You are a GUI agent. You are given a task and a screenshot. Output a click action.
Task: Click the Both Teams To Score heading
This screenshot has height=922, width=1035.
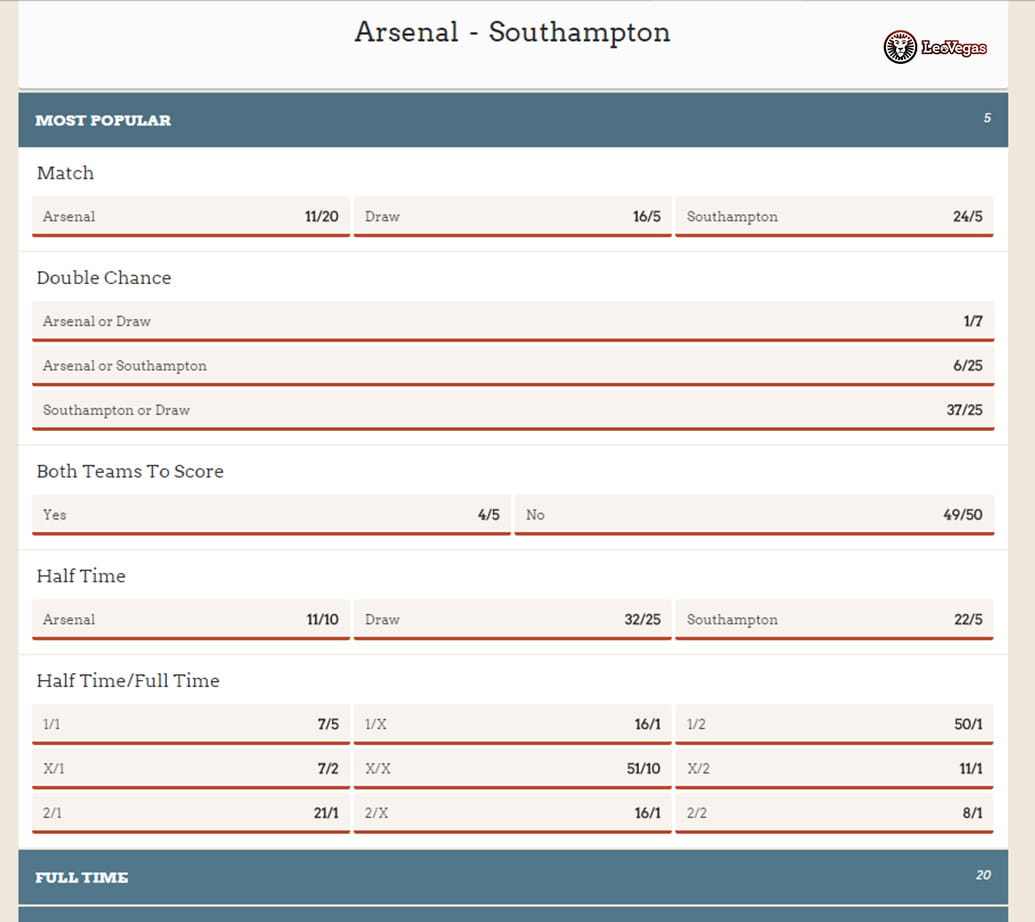pos(130,471)
